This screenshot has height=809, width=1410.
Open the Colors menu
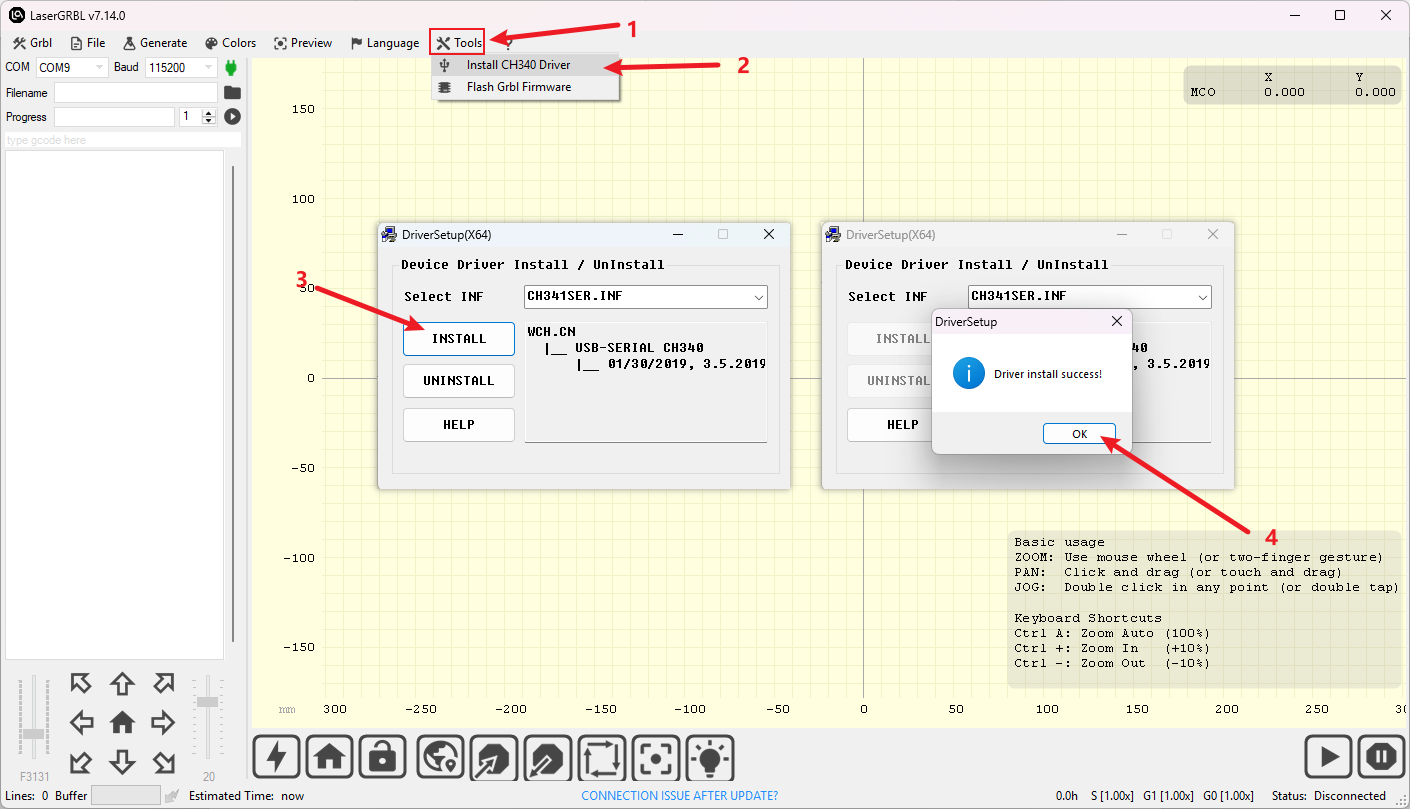[230, 43]
